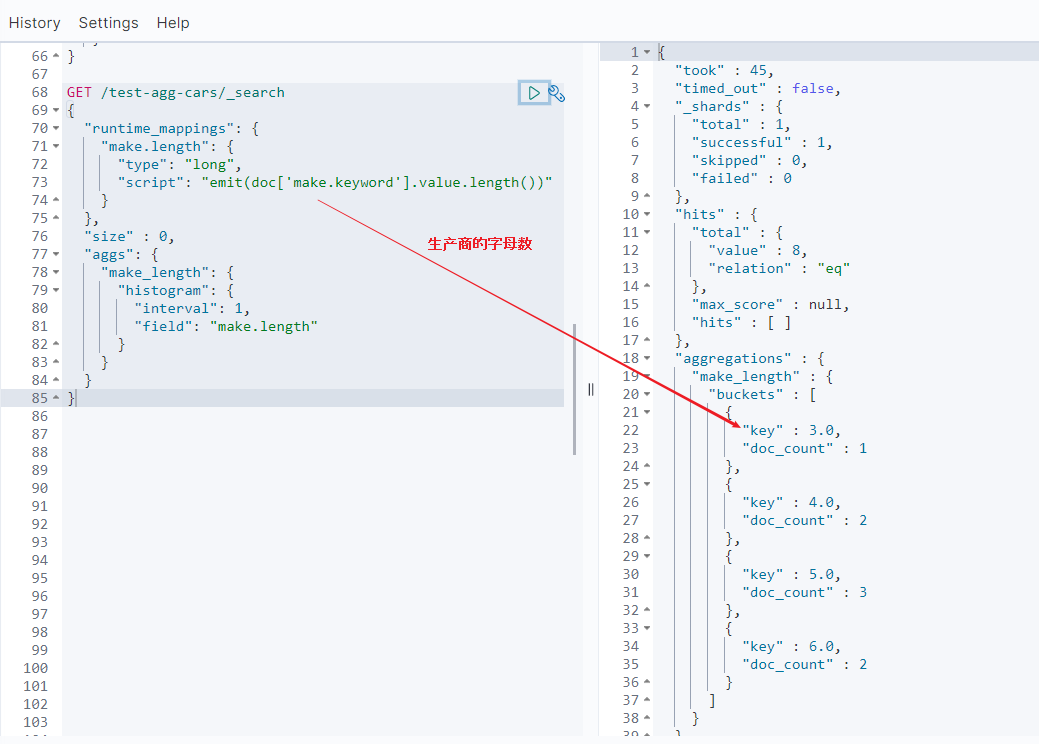1039x744 pixels.
Task: Click the GET /test-agg-cars/_search request line
Action: point(176,92)
